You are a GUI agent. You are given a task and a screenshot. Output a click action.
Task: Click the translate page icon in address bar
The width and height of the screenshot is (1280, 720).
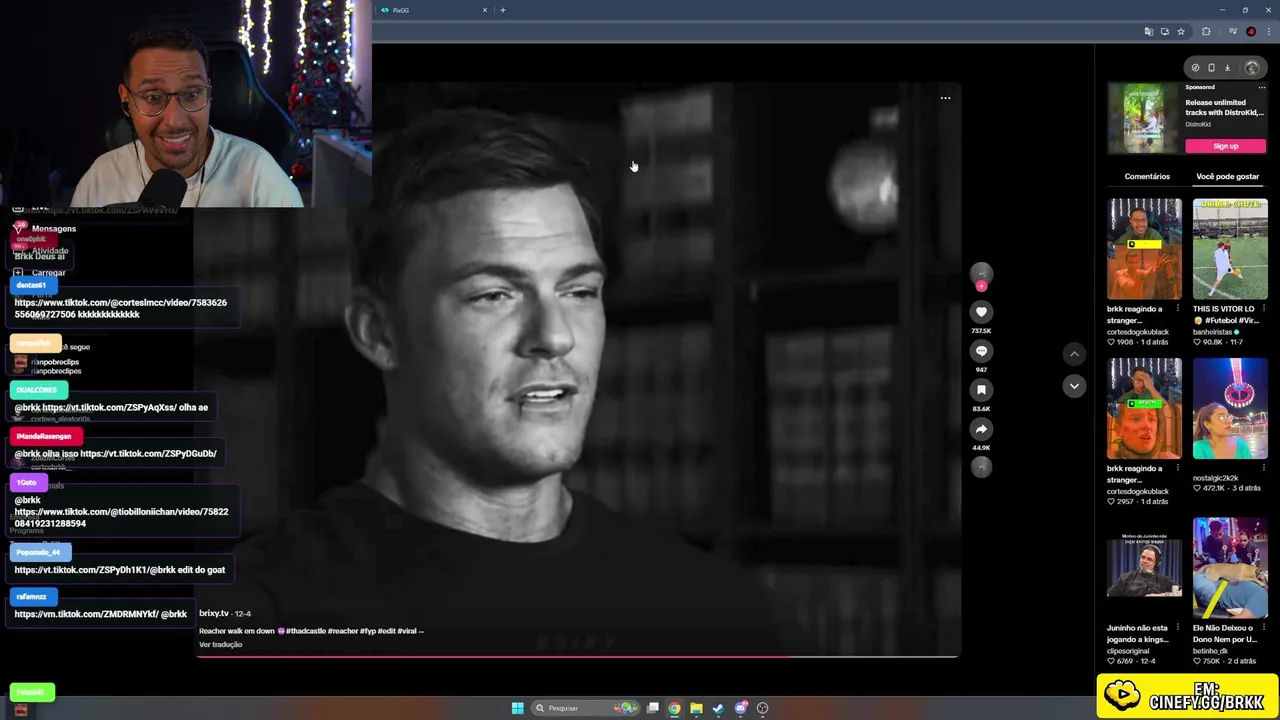1148,32
